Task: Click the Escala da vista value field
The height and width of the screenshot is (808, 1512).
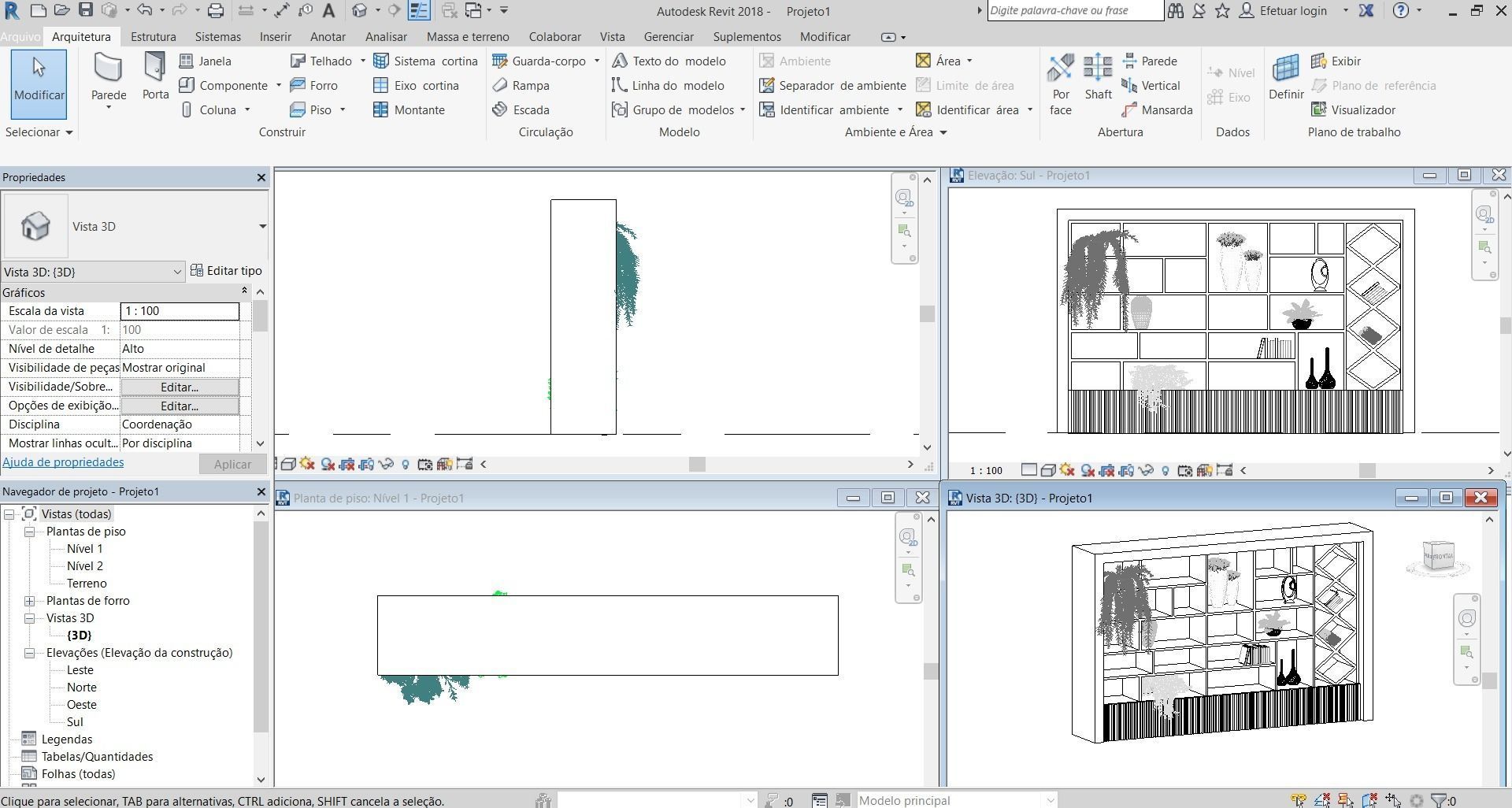Action: 180,311
